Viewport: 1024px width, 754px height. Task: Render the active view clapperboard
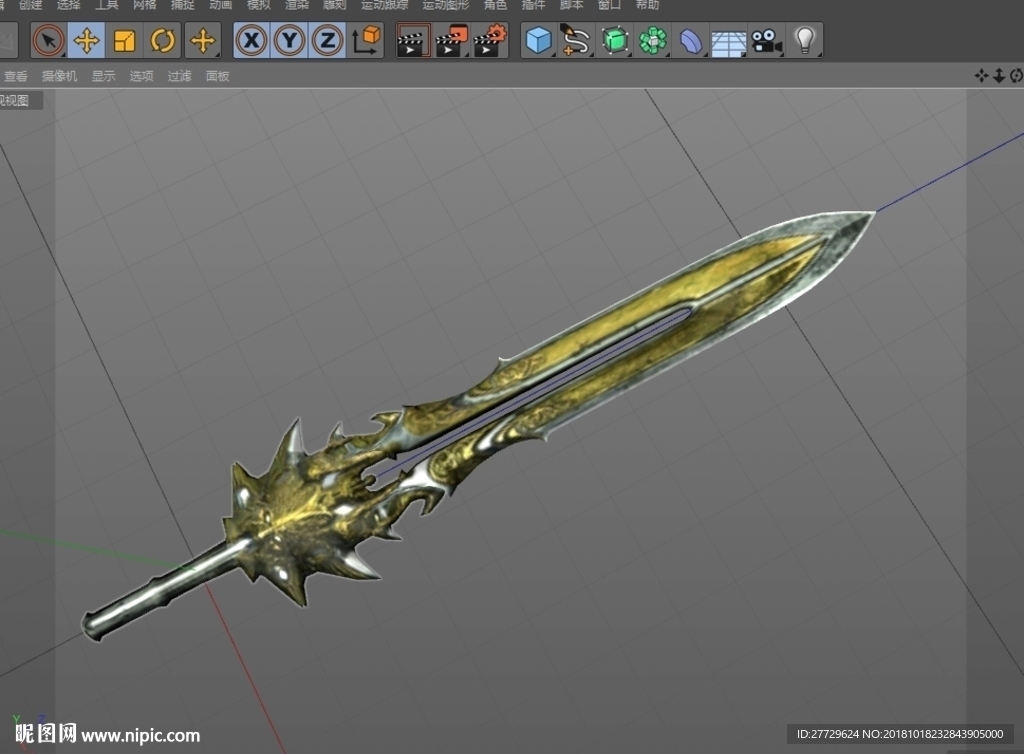point(413,40)
